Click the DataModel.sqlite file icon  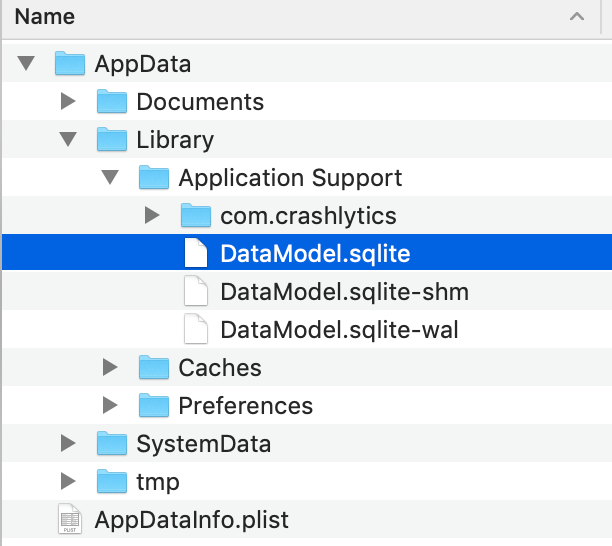point(196,253)
